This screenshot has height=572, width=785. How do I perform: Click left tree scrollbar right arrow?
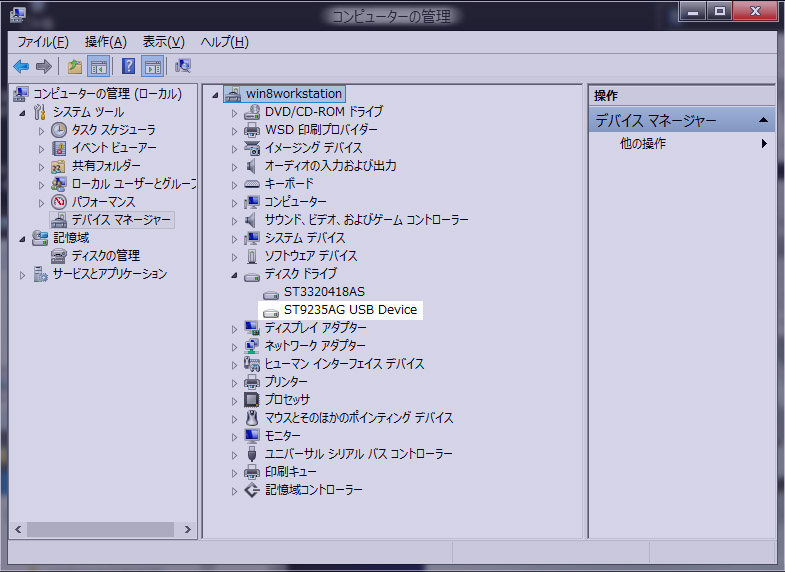click(188, 529)
